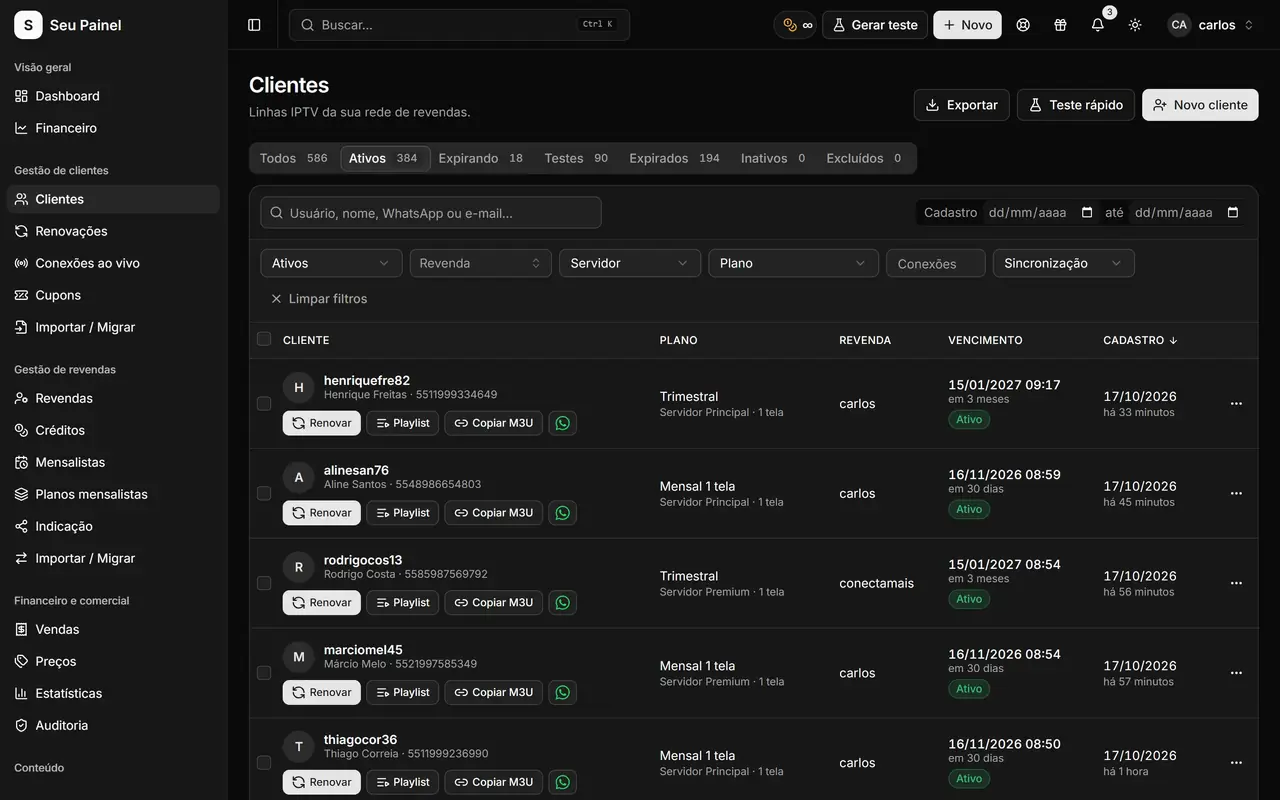Screen dimensions: 1280x800
Task: Select the rodrigocos13 row checkbox
Action: (x=264, y=583)
